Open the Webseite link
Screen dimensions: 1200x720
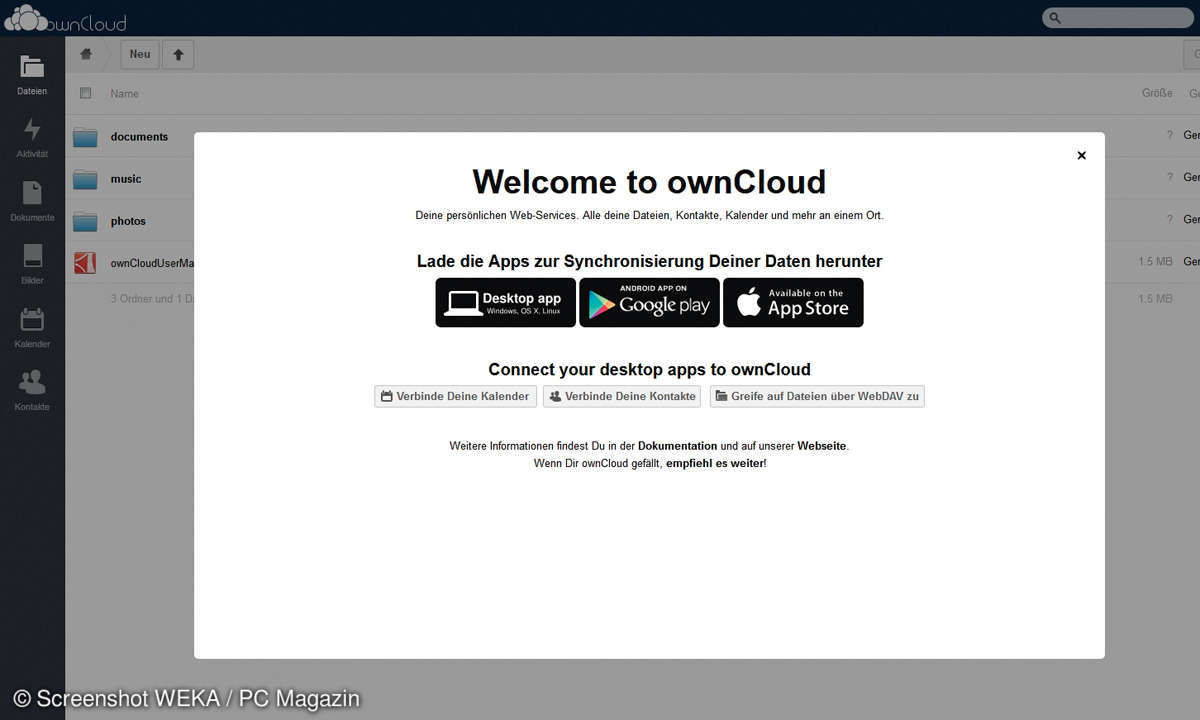(822, 446)
